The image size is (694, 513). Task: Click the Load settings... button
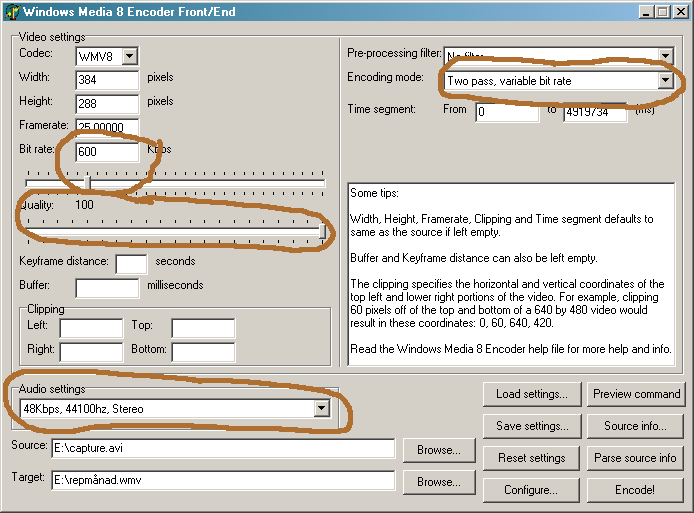point(532,394)
